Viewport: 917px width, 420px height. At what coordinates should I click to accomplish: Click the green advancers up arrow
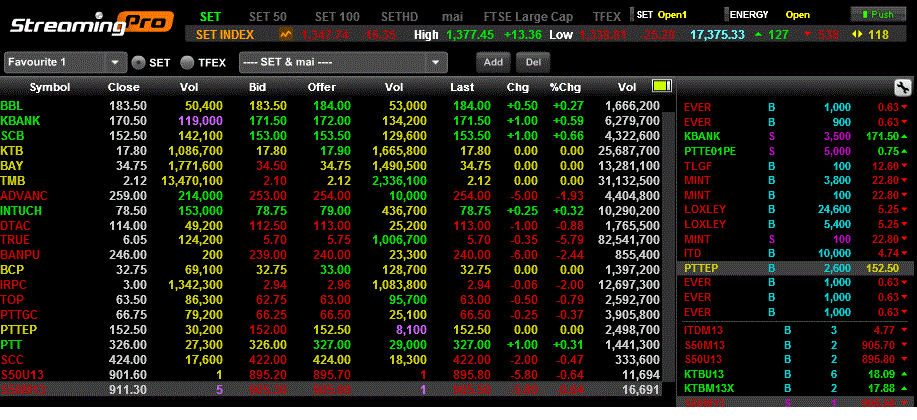tap(759, 35)
